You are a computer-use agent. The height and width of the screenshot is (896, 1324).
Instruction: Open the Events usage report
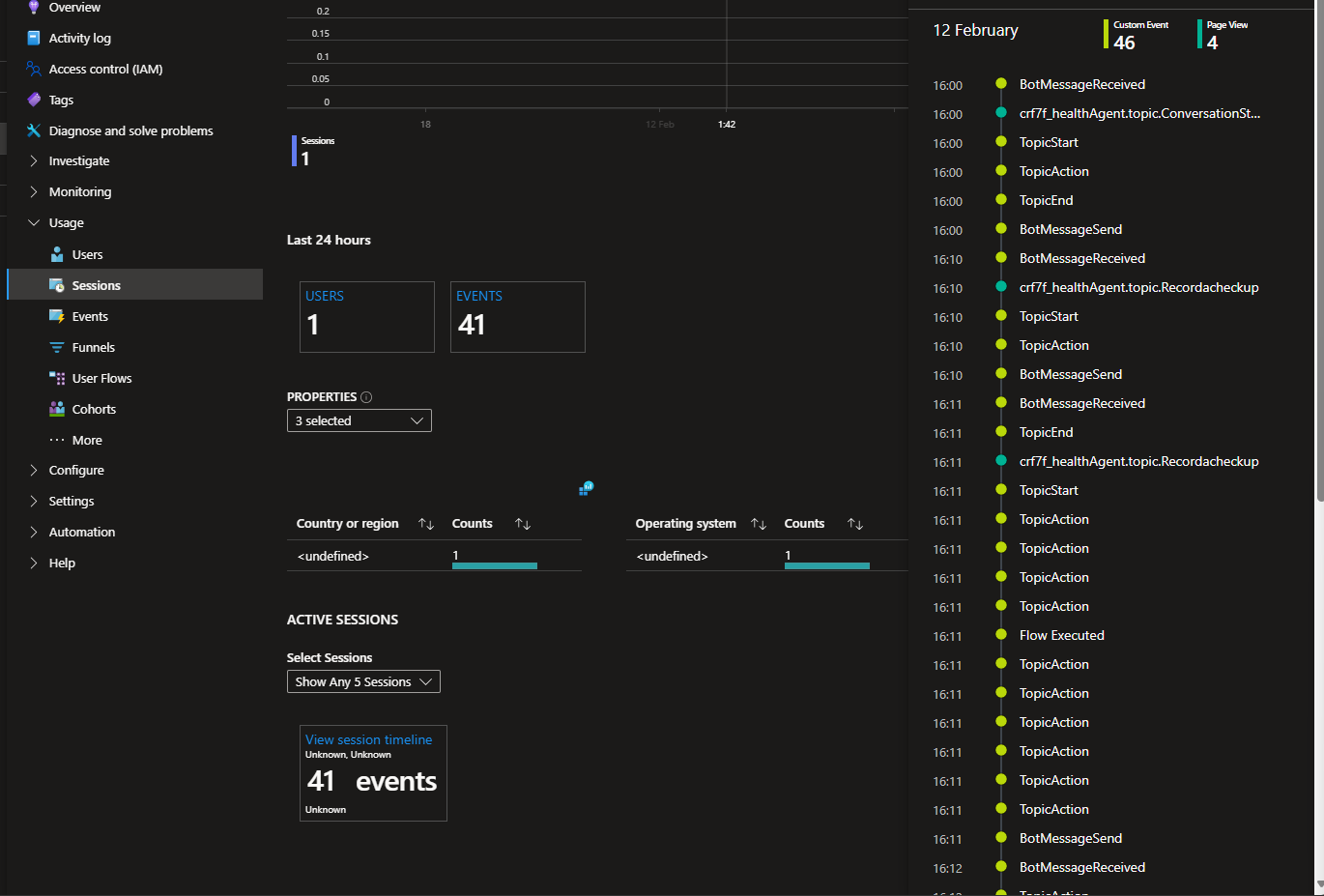point(91,316)
